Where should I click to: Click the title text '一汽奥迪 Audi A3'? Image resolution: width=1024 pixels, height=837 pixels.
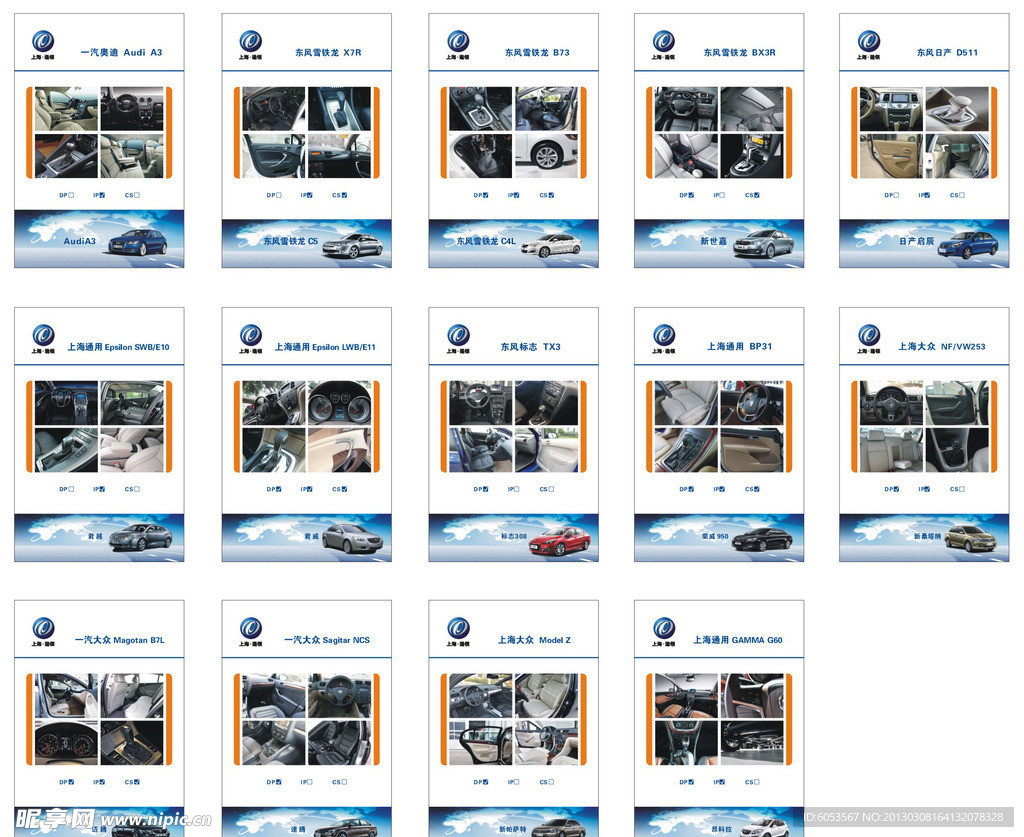point(121,52)
